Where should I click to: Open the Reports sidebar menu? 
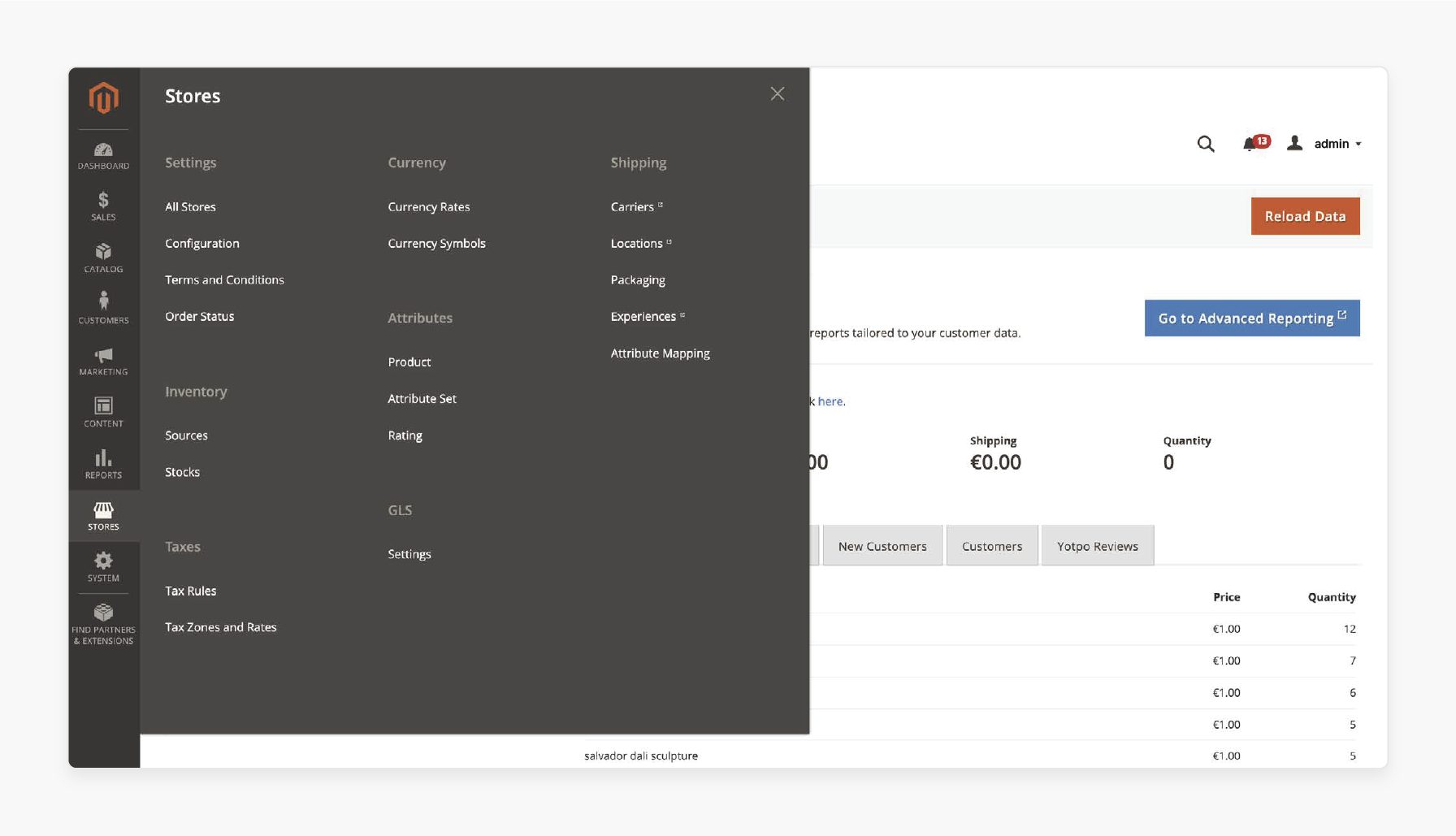[x=103, y=465]
